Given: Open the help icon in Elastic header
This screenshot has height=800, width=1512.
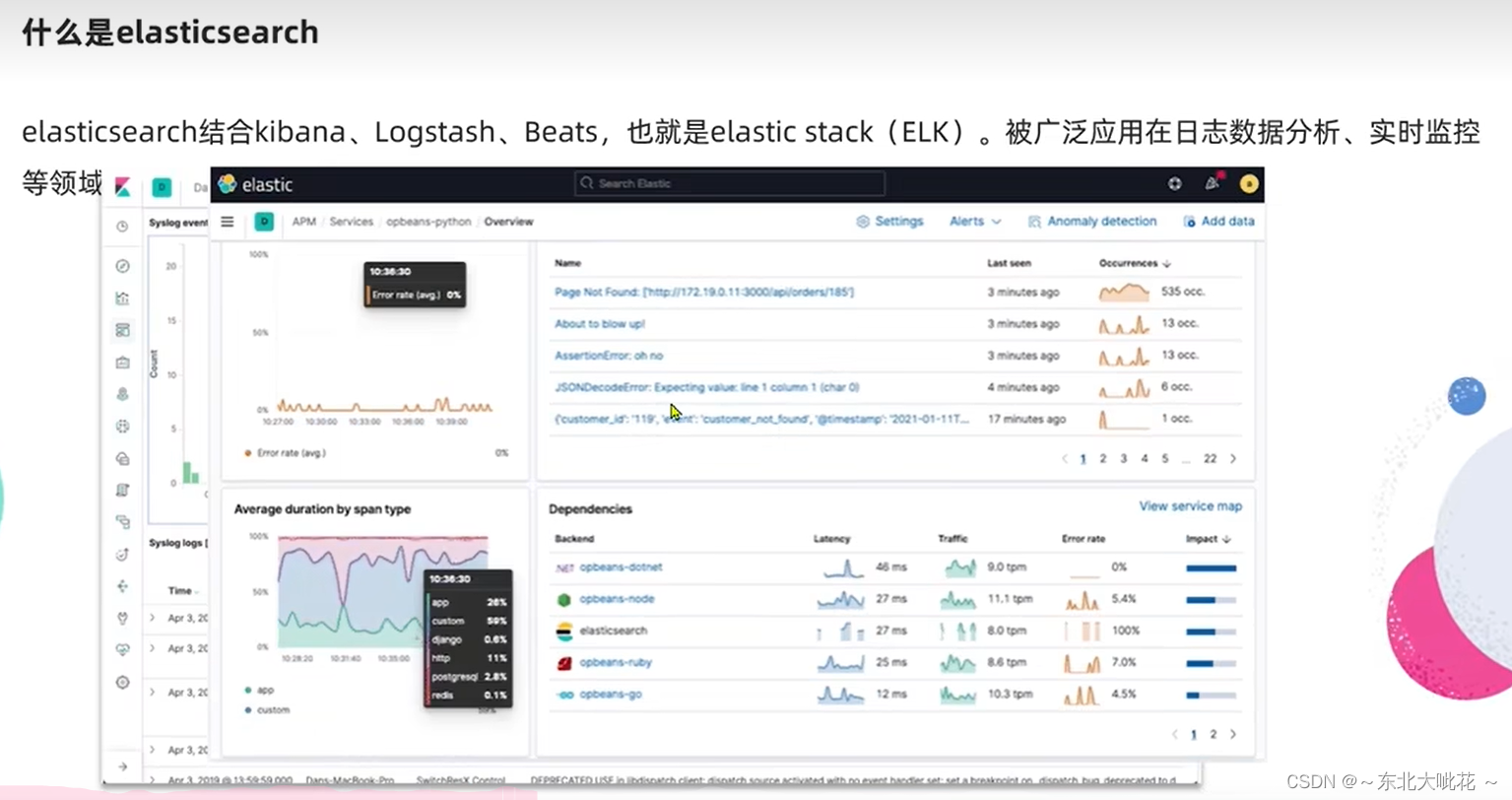Looking at the screenshot, I should [1174, 184].
